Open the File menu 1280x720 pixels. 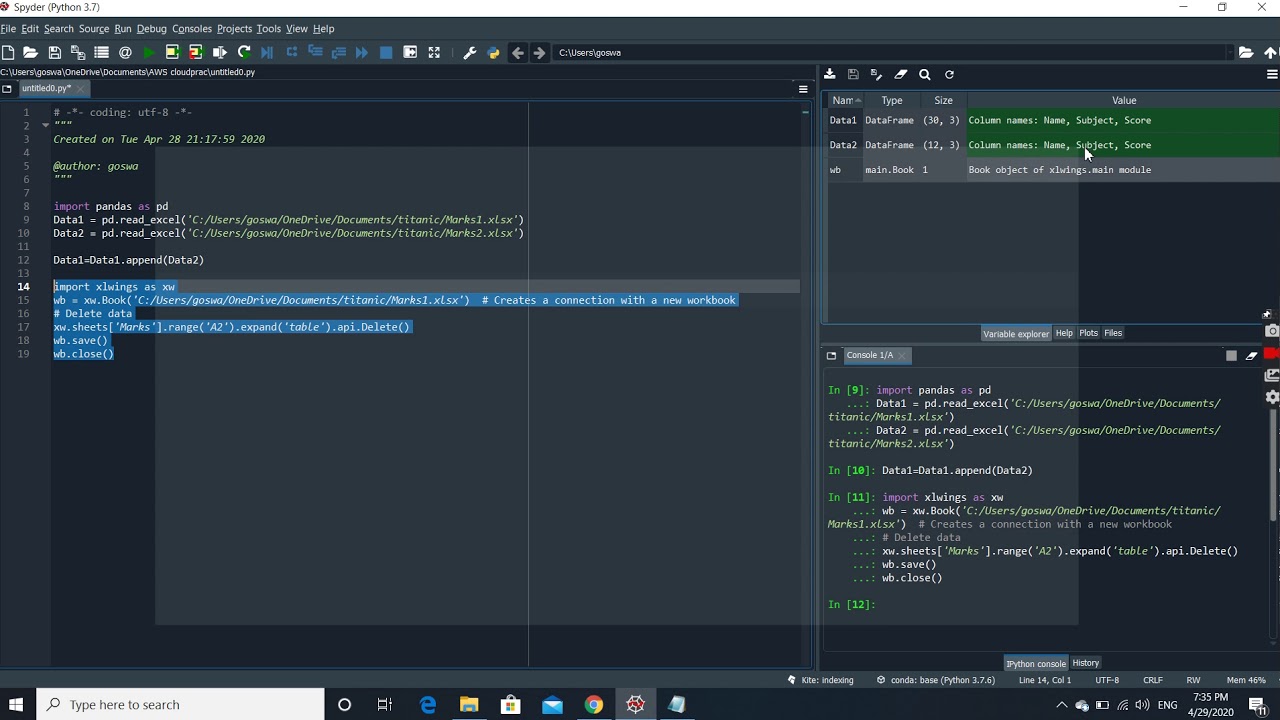click(x=8, y=29)
